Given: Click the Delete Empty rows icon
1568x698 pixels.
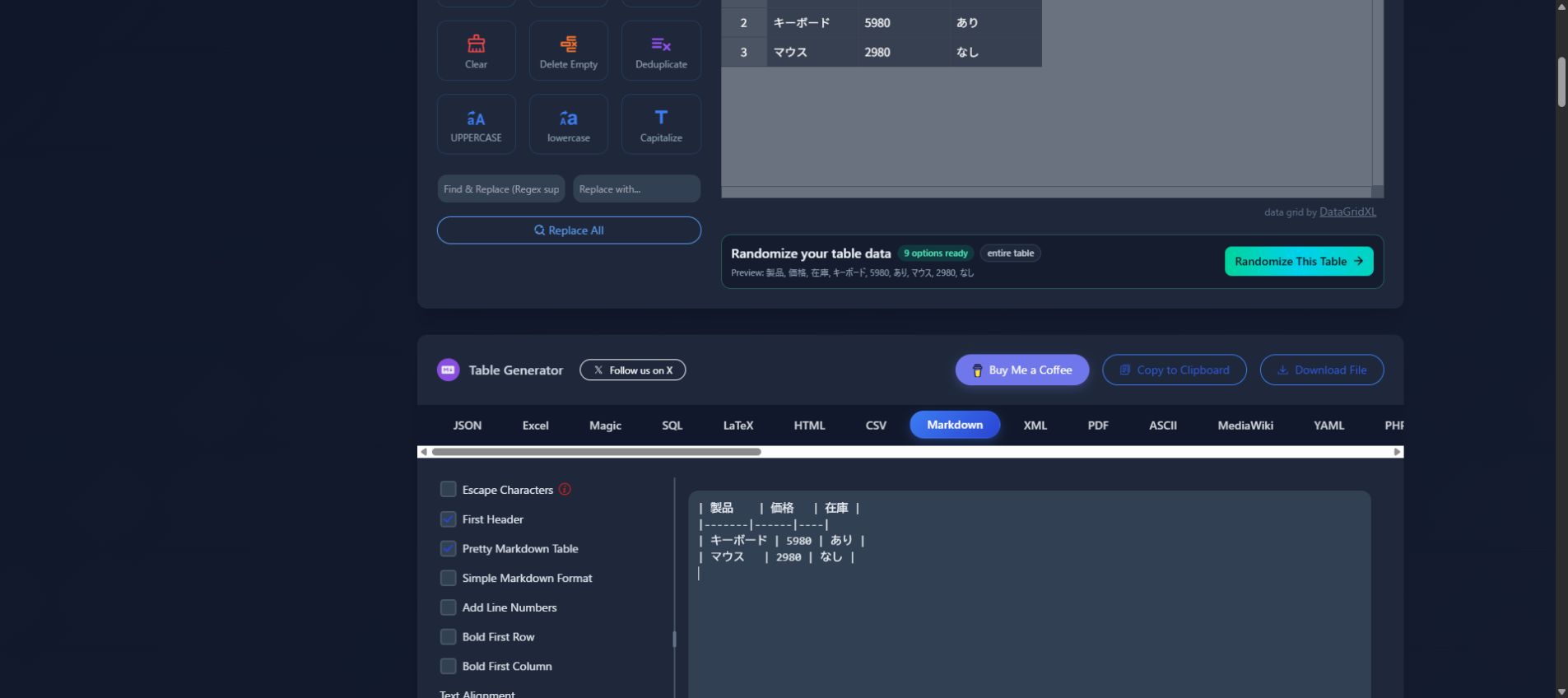Looking at the screenshot, I should (x=568, y=51).
